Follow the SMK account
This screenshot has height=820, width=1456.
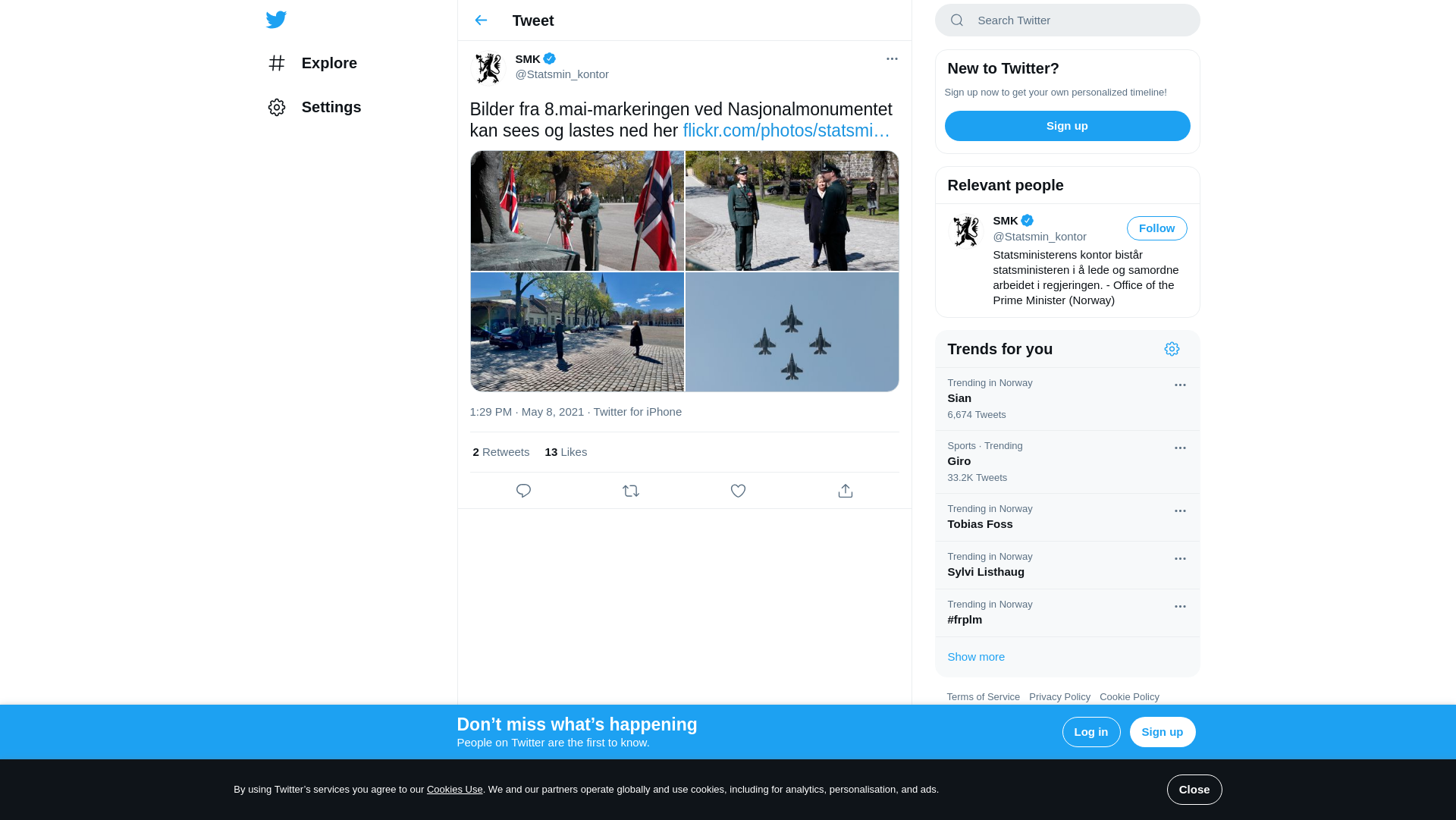click(1156, 228)
